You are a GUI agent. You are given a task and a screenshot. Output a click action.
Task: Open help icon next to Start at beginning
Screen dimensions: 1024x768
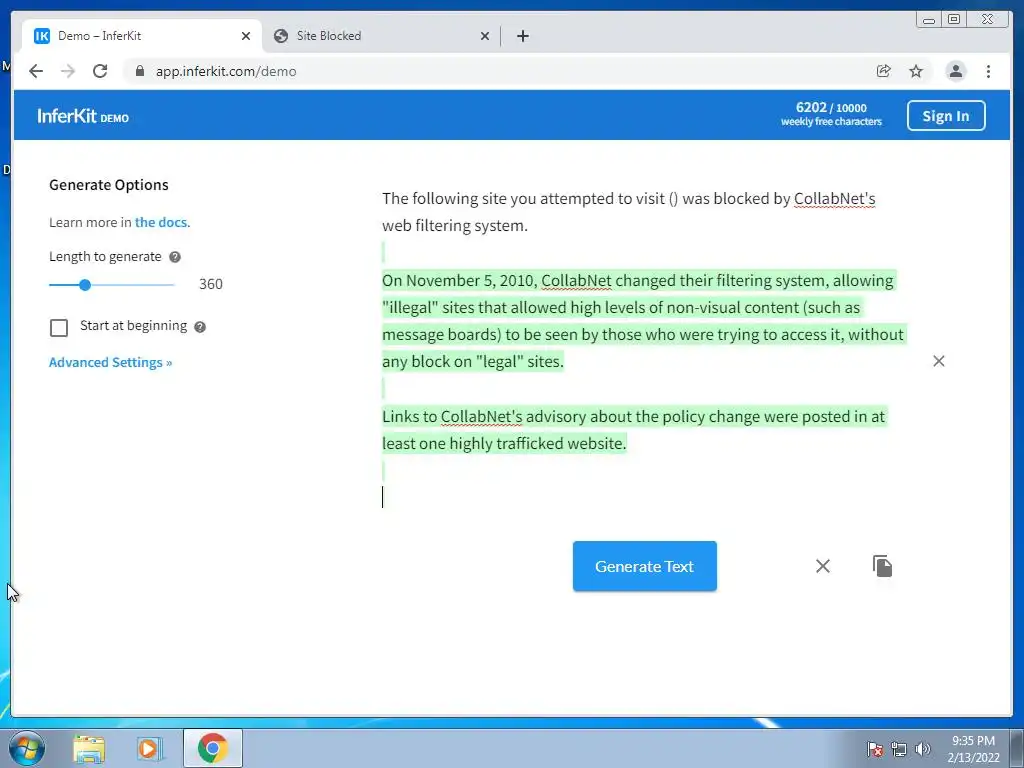point(200,327)
